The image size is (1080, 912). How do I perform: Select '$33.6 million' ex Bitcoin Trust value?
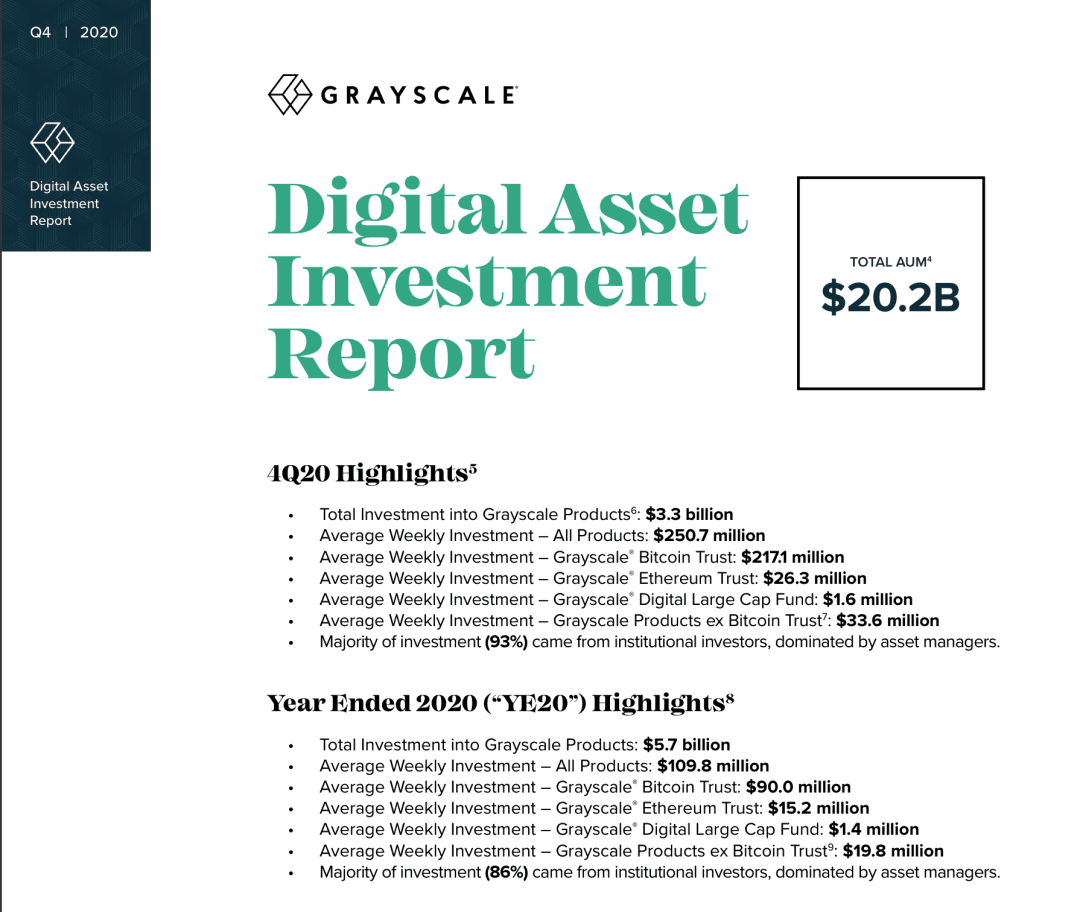[888, 621]
